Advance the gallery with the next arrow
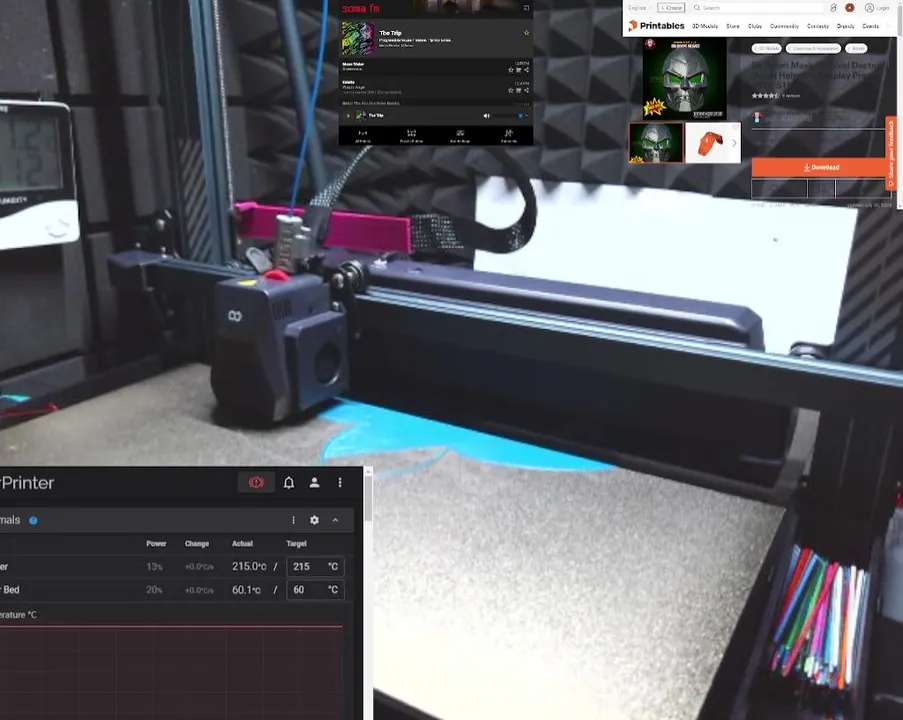 point(734,143)
